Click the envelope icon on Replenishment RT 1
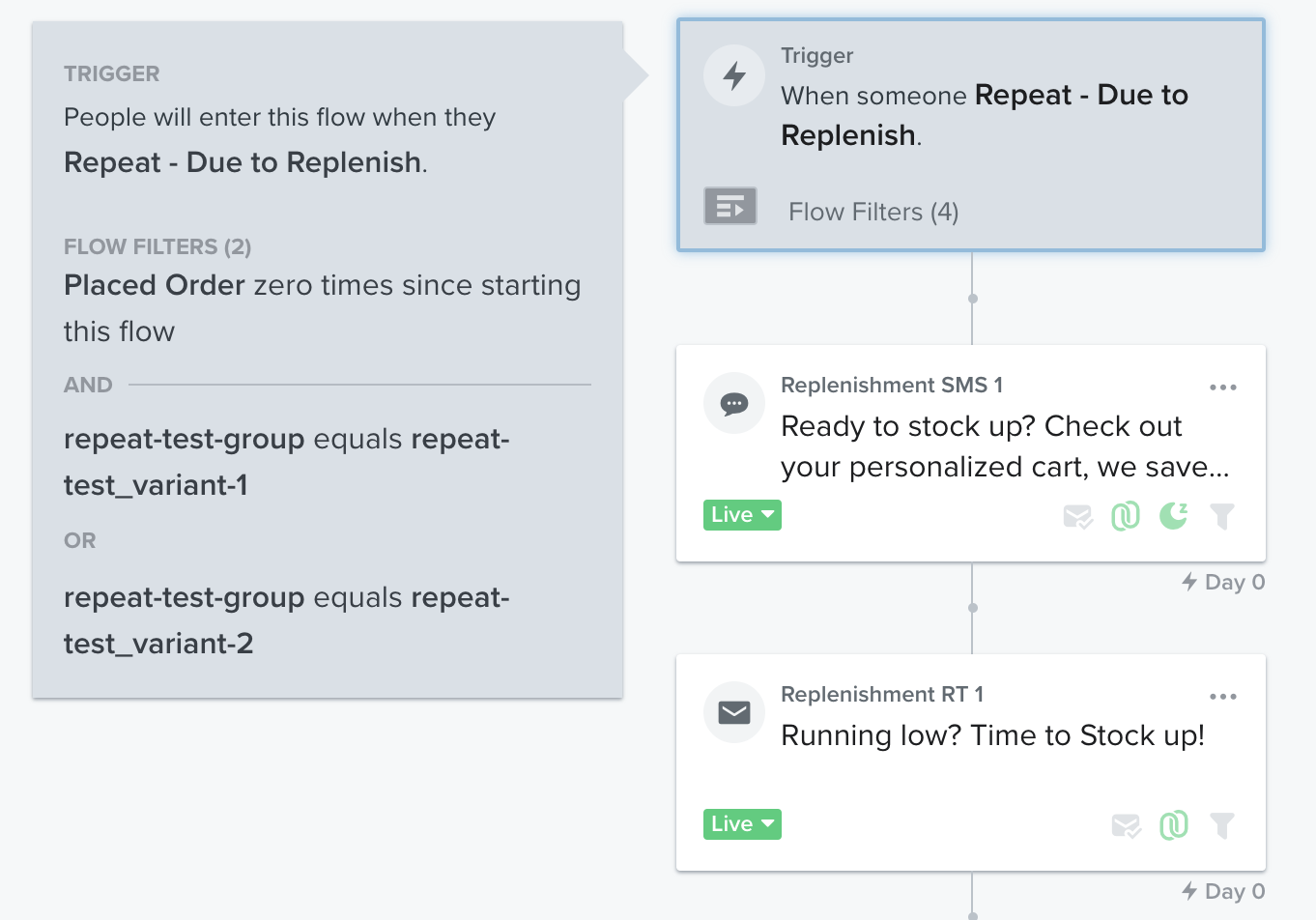 [734, 713]
